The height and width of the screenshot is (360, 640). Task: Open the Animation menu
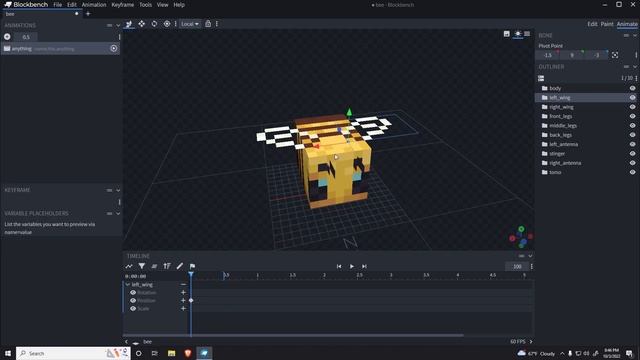click(x=94, y=5)
